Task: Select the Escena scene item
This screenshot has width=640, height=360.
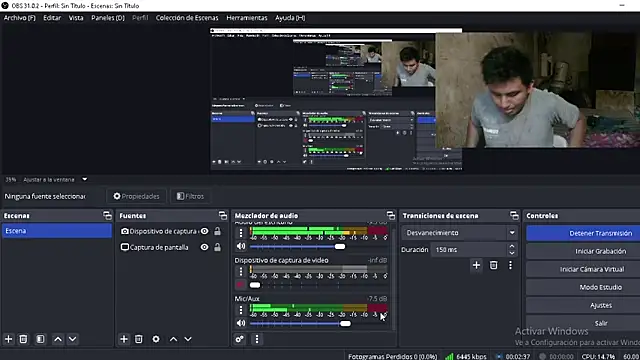Action: pyautogui.click(x=57, y=231)
